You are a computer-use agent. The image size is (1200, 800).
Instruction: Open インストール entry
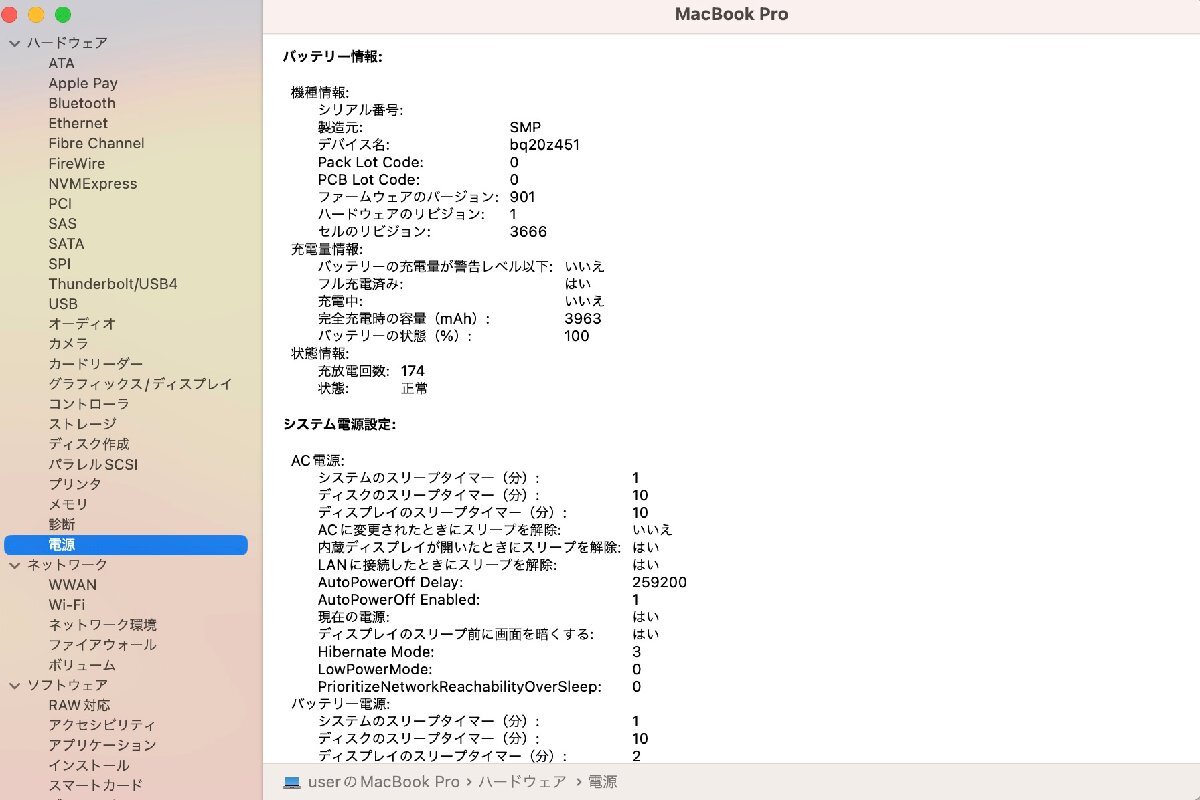(89, 765)
